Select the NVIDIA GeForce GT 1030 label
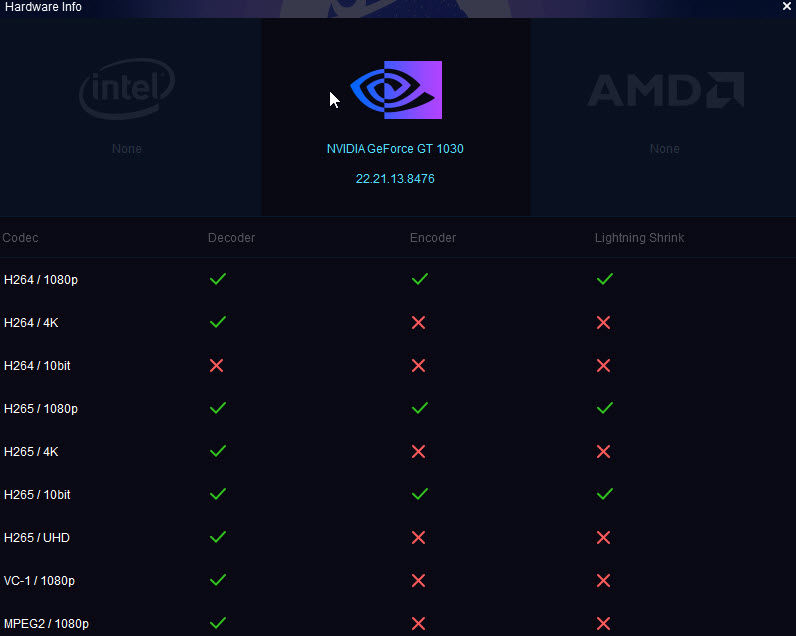 [395, 149]
